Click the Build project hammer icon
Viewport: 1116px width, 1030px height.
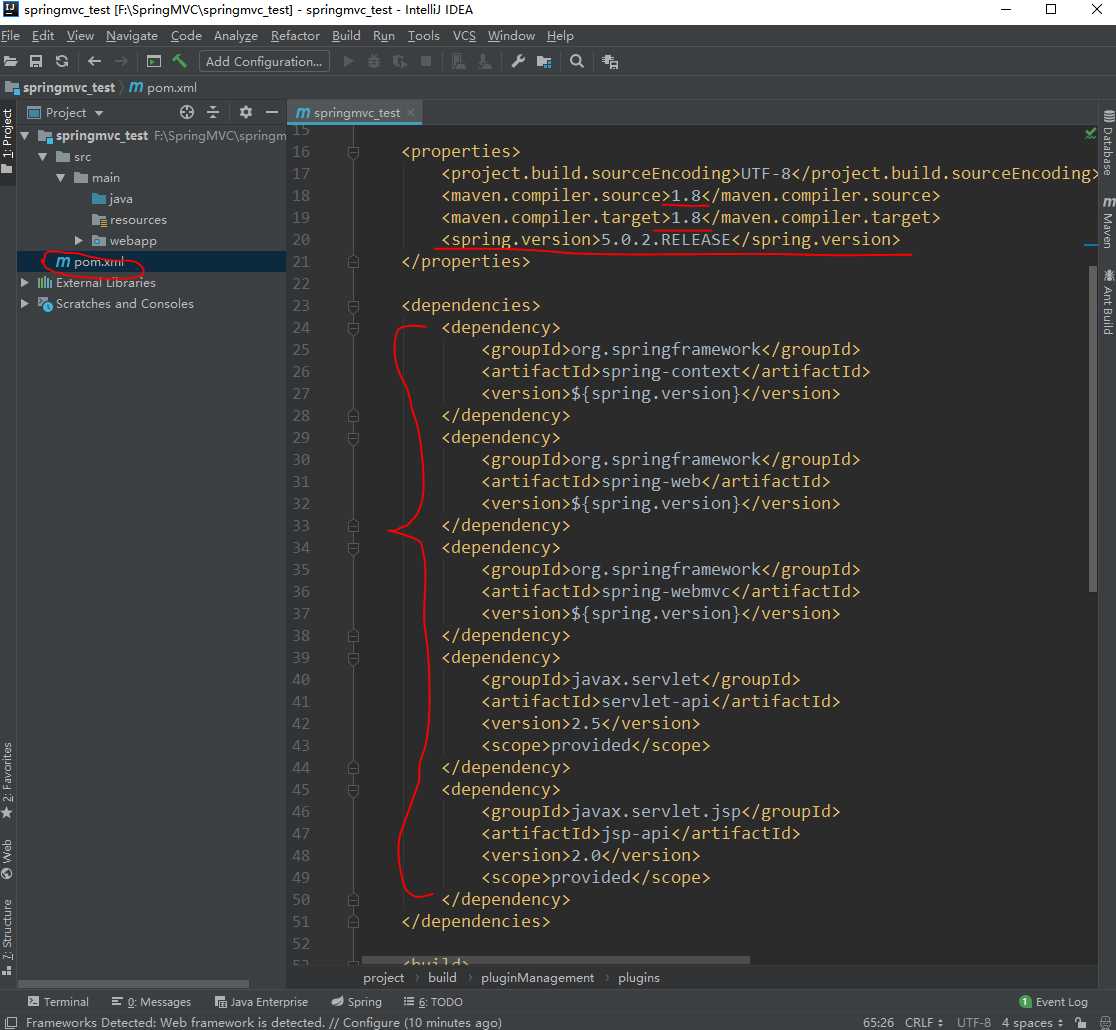click(179, 62)
